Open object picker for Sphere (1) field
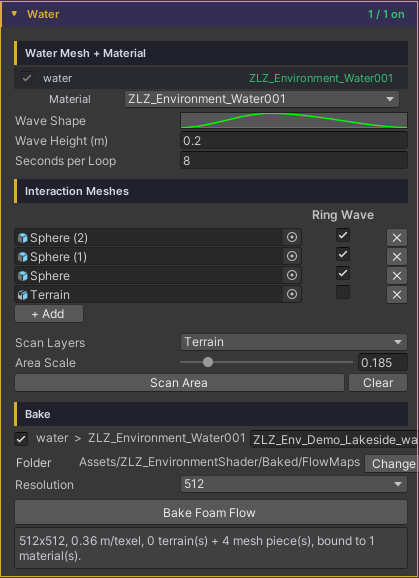 (292, 256)
